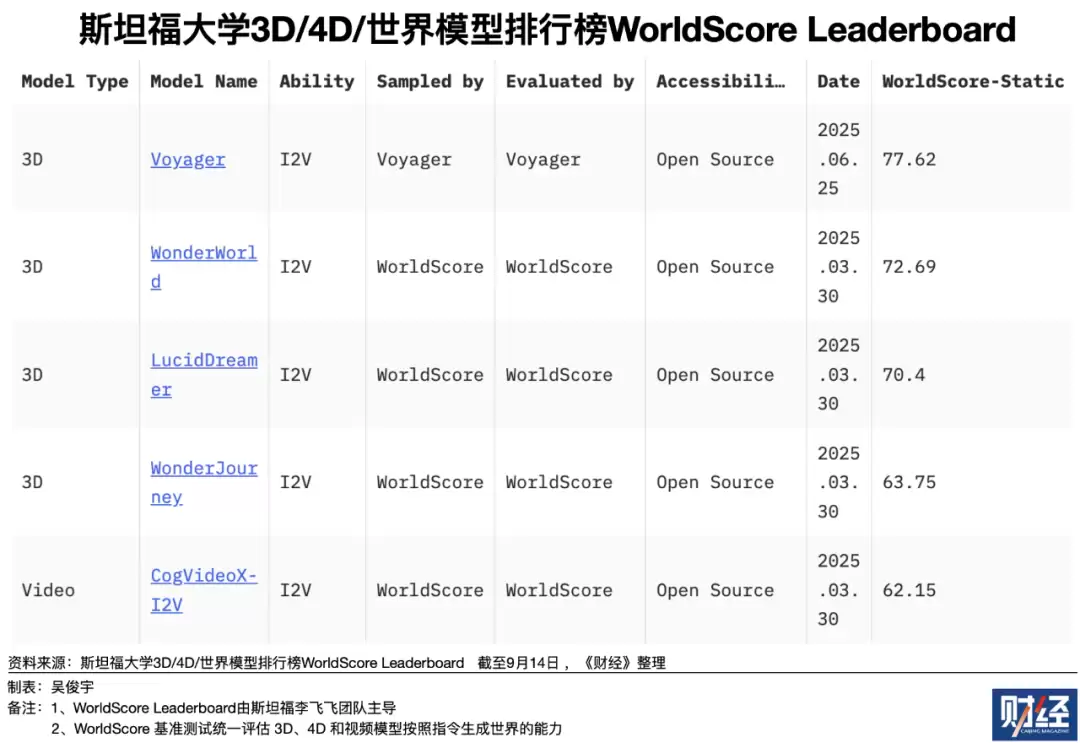The width and height of the screenshot is (1080, 743).
Task: Select the 62.15 score cell
Action: click(909, 590)
